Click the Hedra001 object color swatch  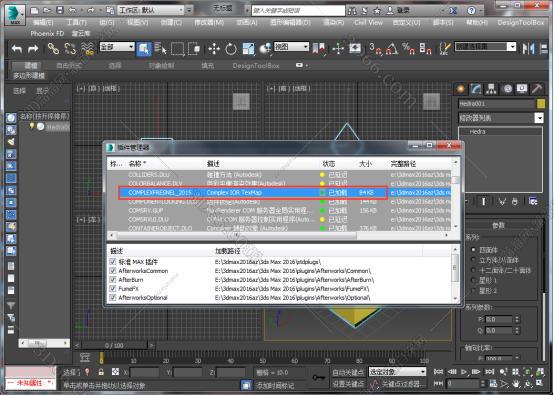tap(541, 104)
